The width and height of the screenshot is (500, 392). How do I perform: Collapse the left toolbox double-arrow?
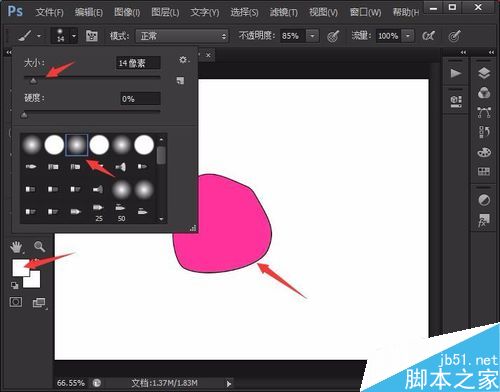[x=9, y=52]
